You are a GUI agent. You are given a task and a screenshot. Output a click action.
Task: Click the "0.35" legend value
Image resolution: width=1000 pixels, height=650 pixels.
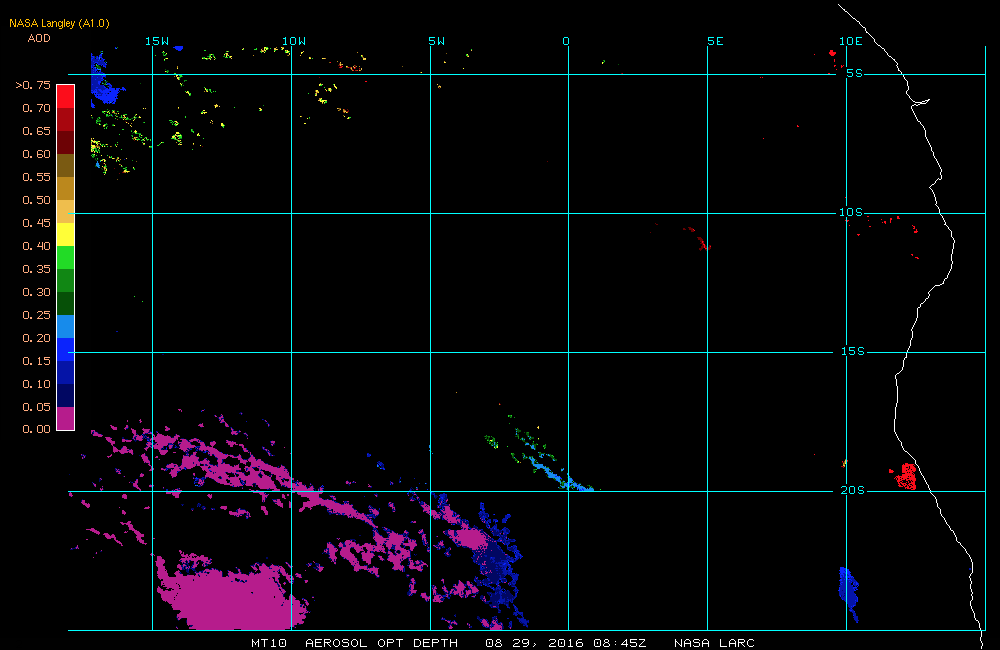click(36, 269)
